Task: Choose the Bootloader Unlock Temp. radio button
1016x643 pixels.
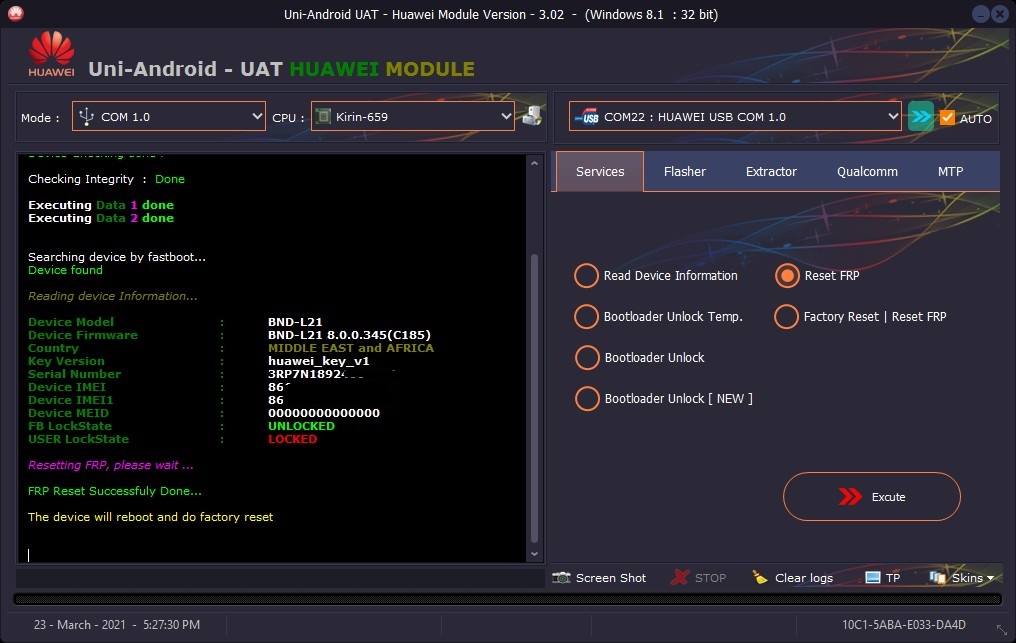Action: point(587,317)
